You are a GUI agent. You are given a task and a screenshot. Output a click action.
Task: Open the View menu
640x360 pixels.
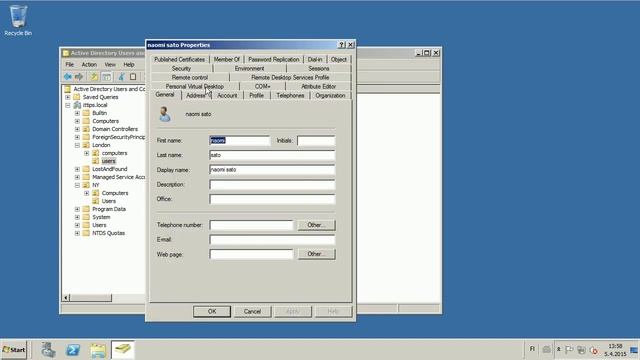[x=110, y=64]
